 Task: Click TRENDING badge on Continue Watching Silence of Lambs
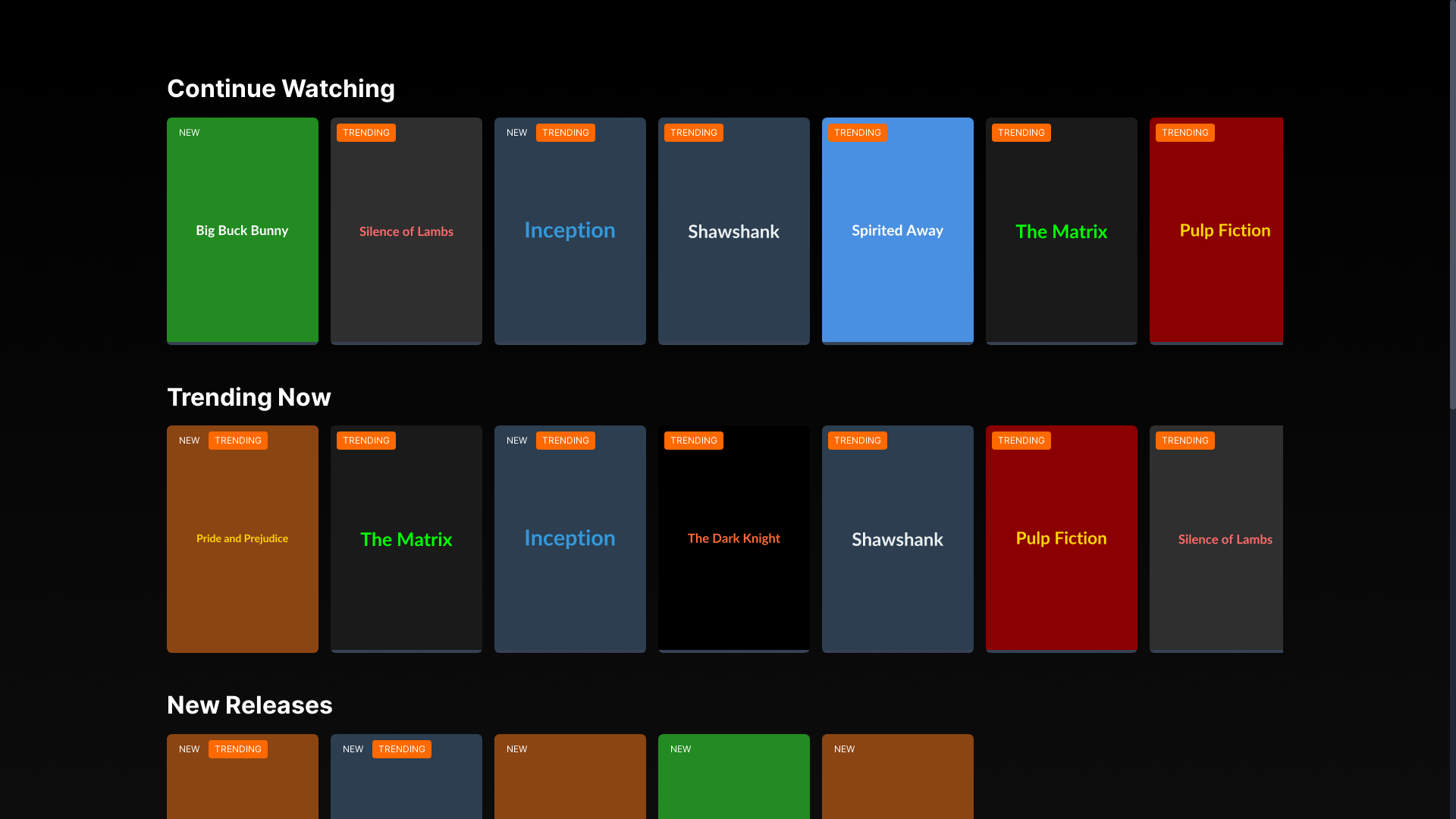[x=366, y=133]
